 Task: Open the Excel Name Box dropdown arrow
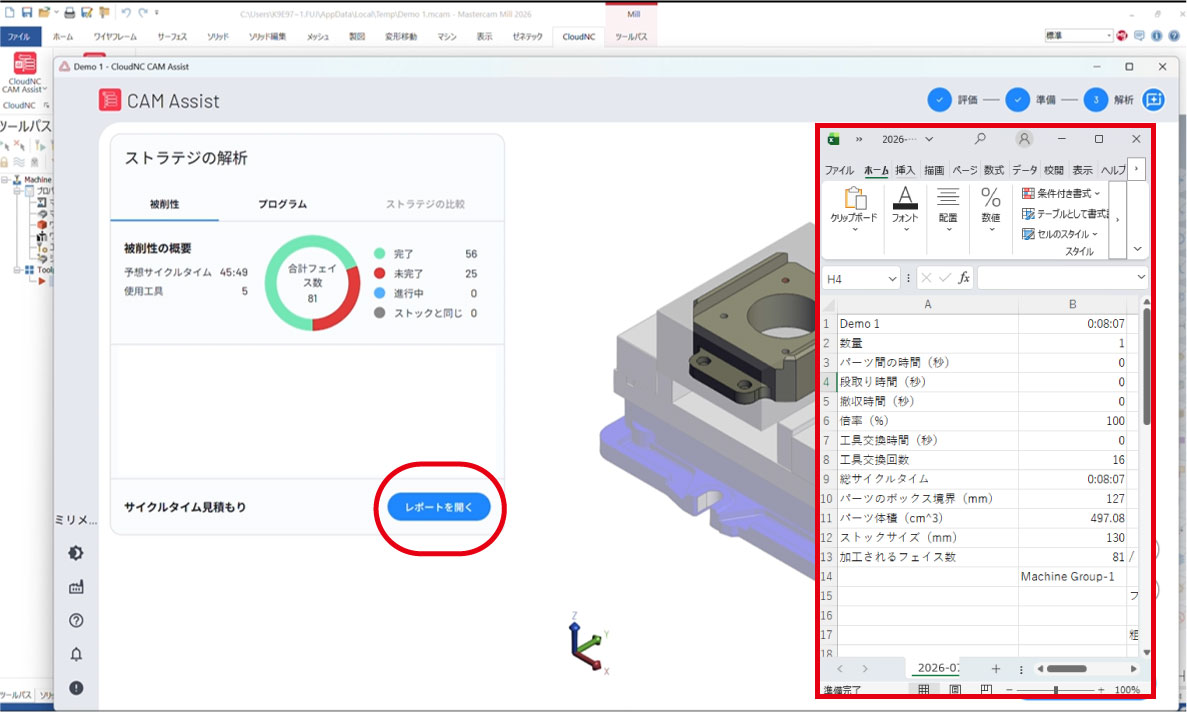pos(892,278)
